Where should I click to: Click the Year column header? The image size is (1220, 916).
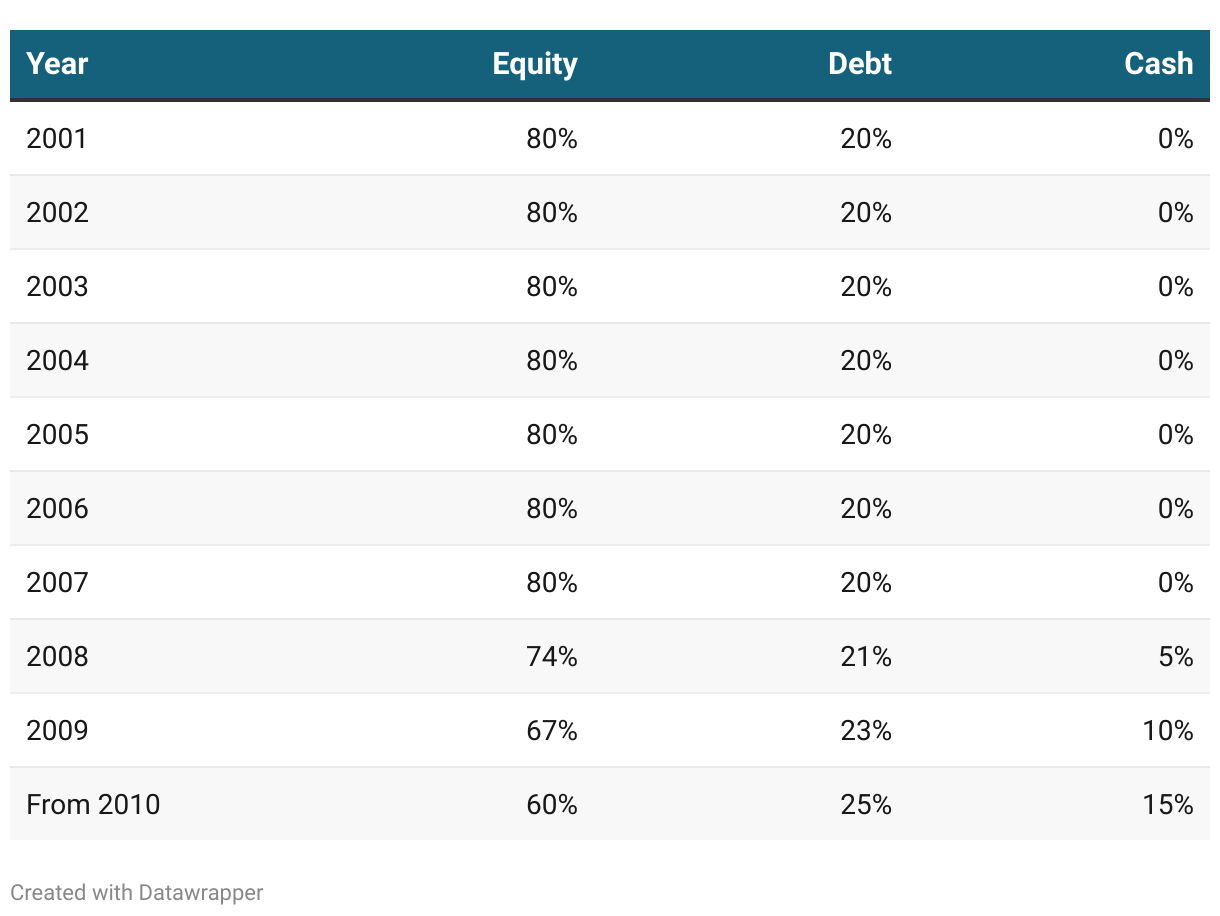tap(57, 64)
